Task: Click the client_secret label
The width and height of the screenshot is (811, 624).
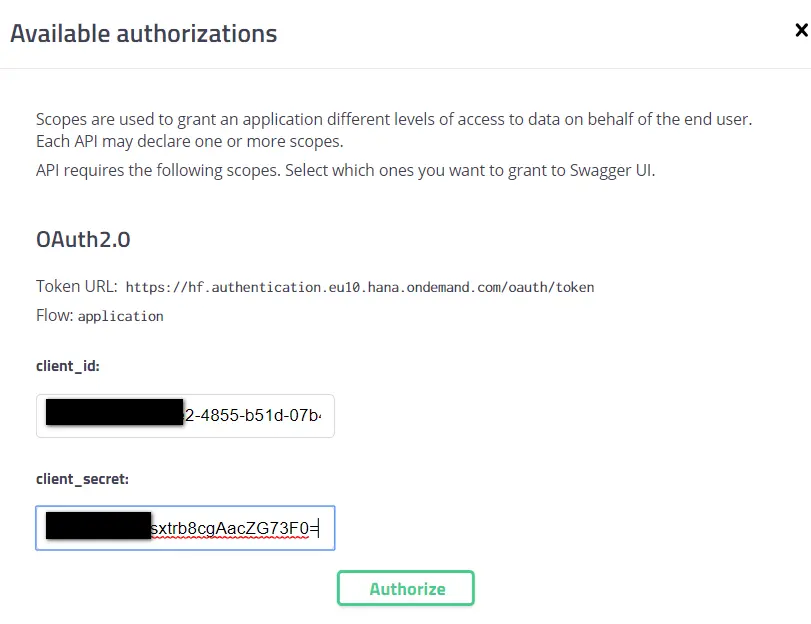Action: [82, 479]
